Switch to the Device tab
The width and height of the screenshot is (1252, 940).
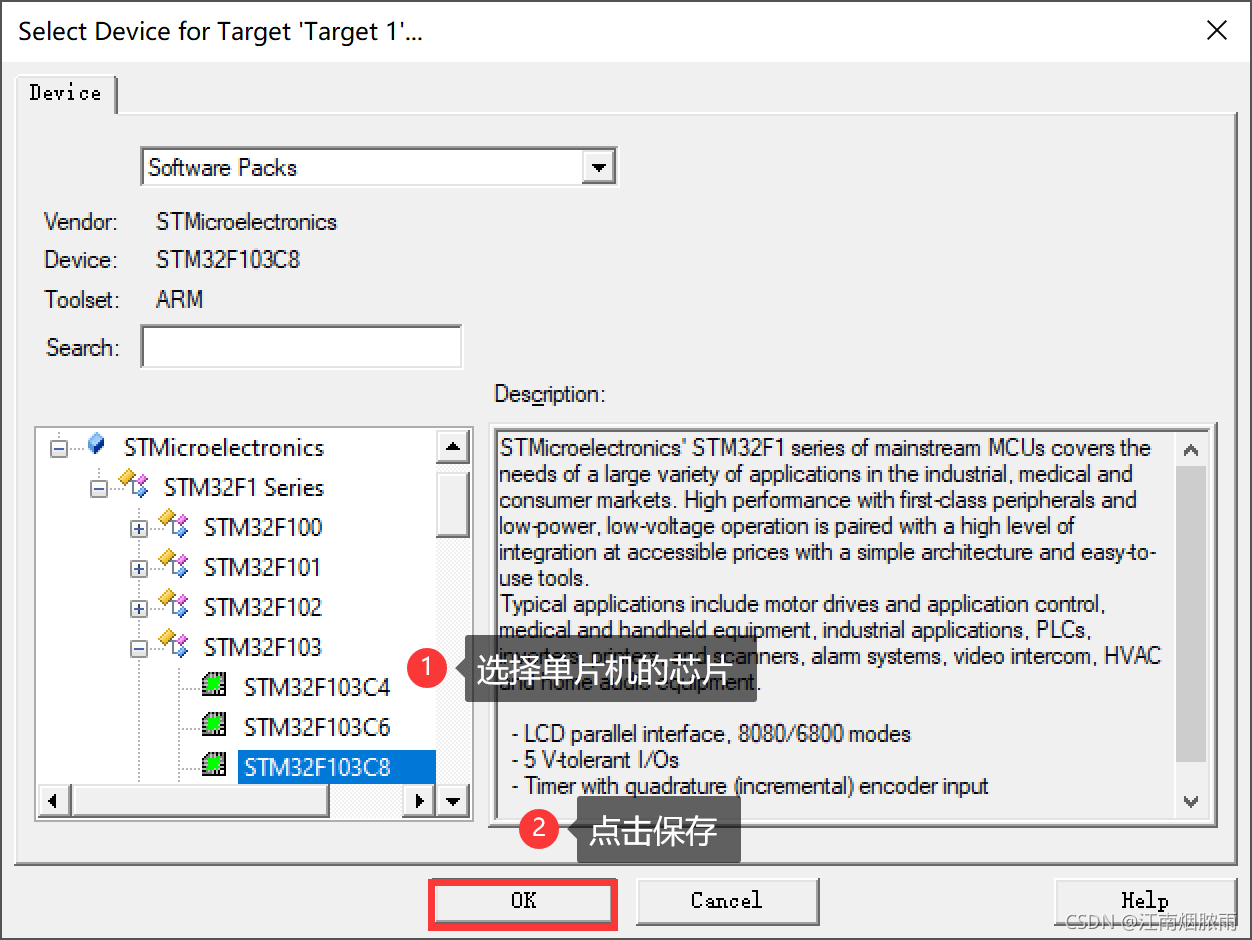tap(66, 93)
